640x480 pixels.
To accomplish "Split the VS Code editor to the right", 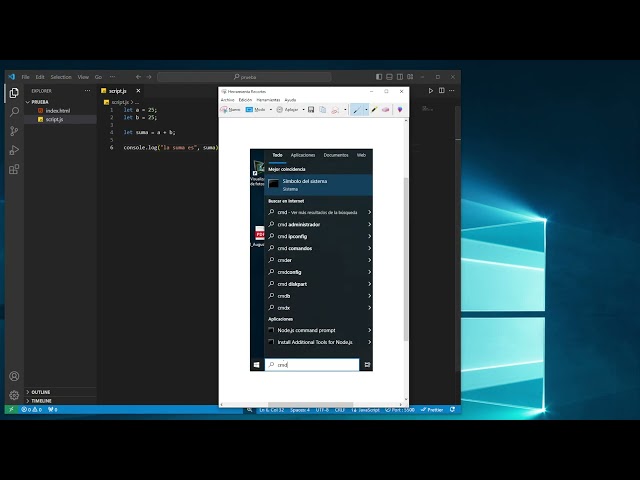I will pyautogui.click(x=442, y=91).
